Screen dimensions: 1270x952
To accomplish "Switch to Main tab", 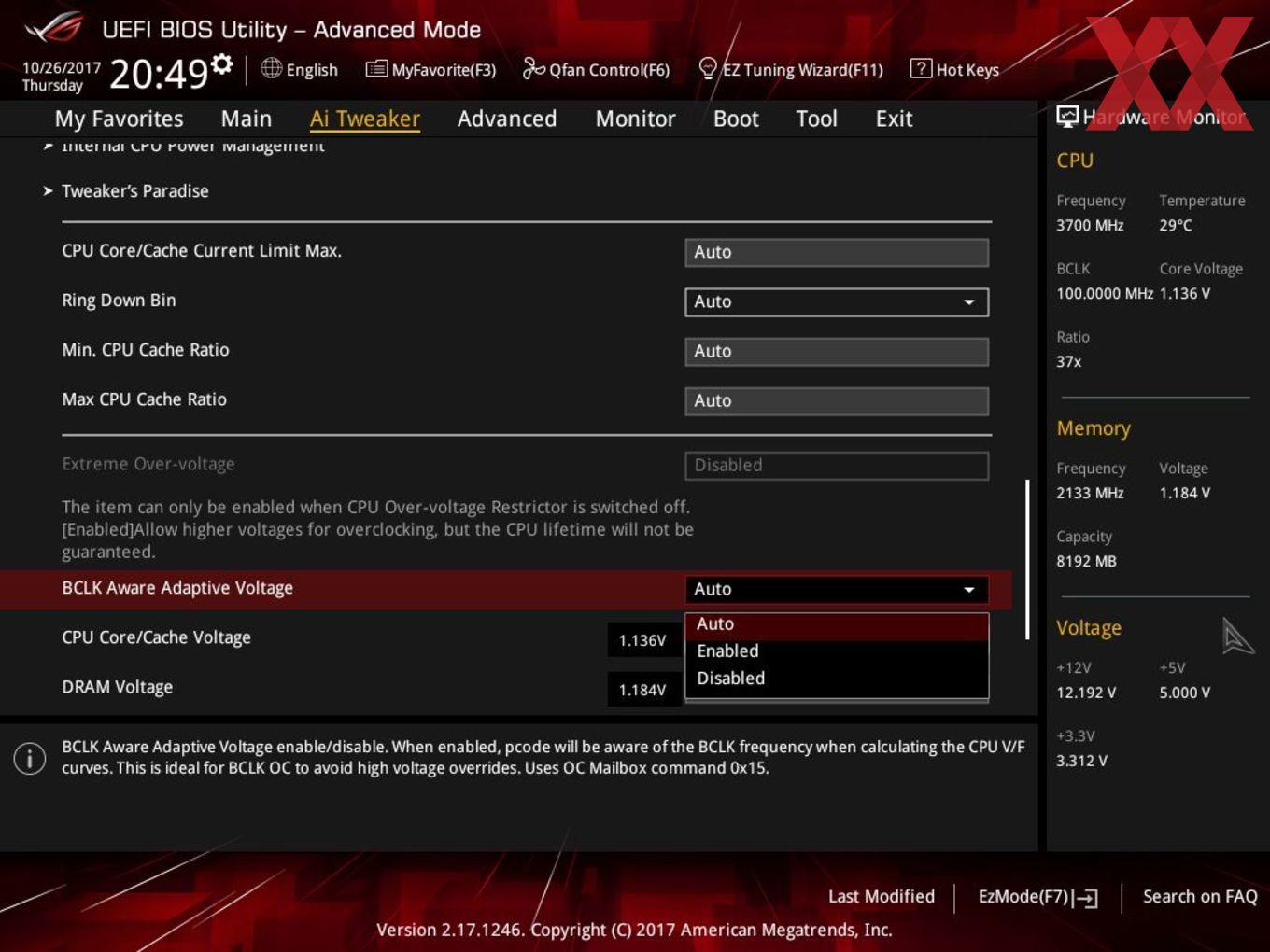I will (247, 119).
